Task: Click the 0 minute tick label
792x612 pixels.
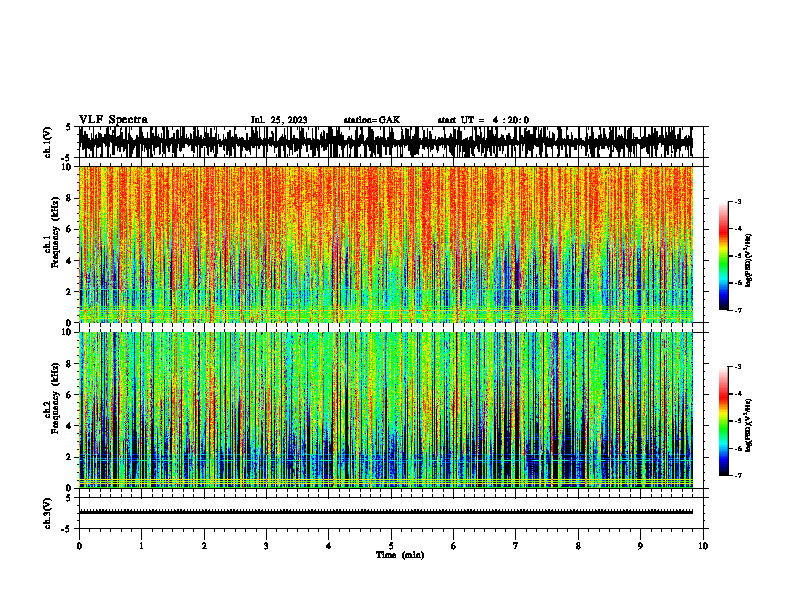Action: [x=79, y=546]
